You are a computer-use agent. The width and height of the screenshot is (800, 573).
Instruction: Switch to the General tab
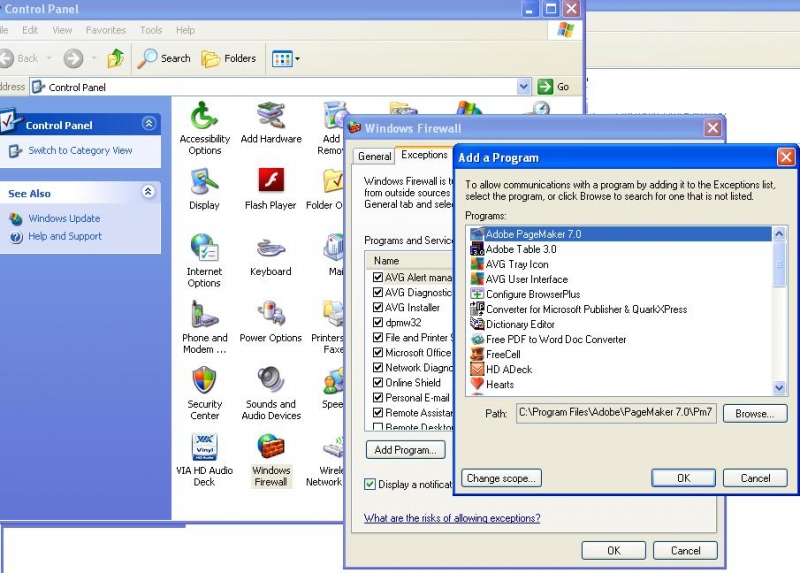pyautogui.click(x=374, y=156)
